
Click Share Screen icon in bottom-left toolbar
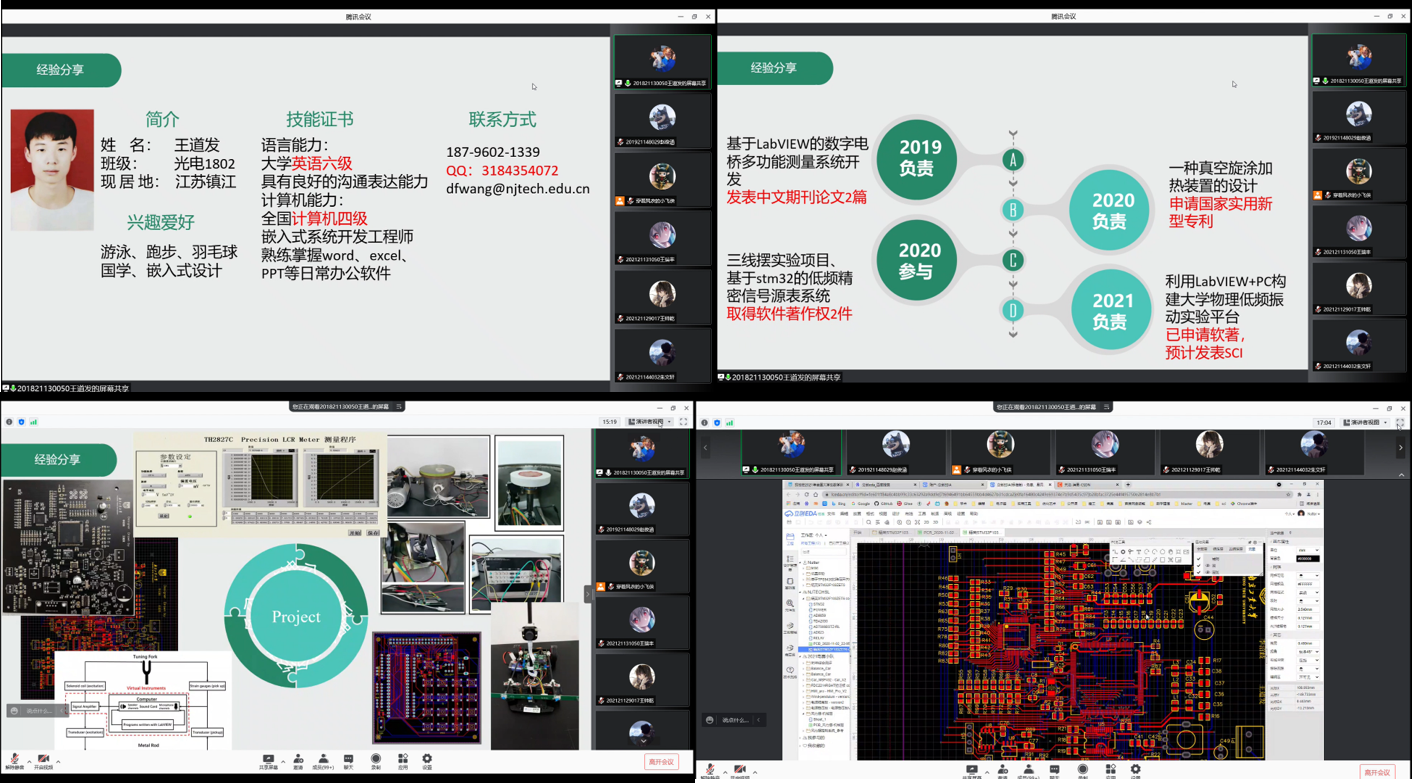(x=268, y=761)
